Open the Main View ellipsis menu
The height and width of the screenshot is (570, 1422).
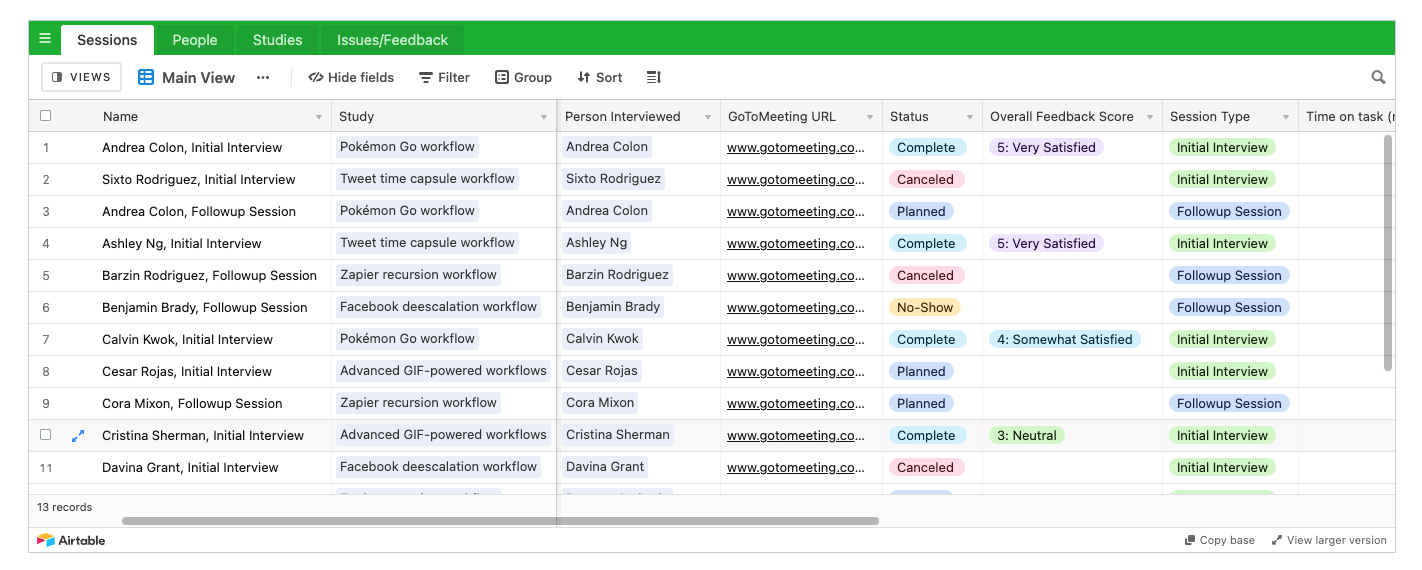pos(263,77)
